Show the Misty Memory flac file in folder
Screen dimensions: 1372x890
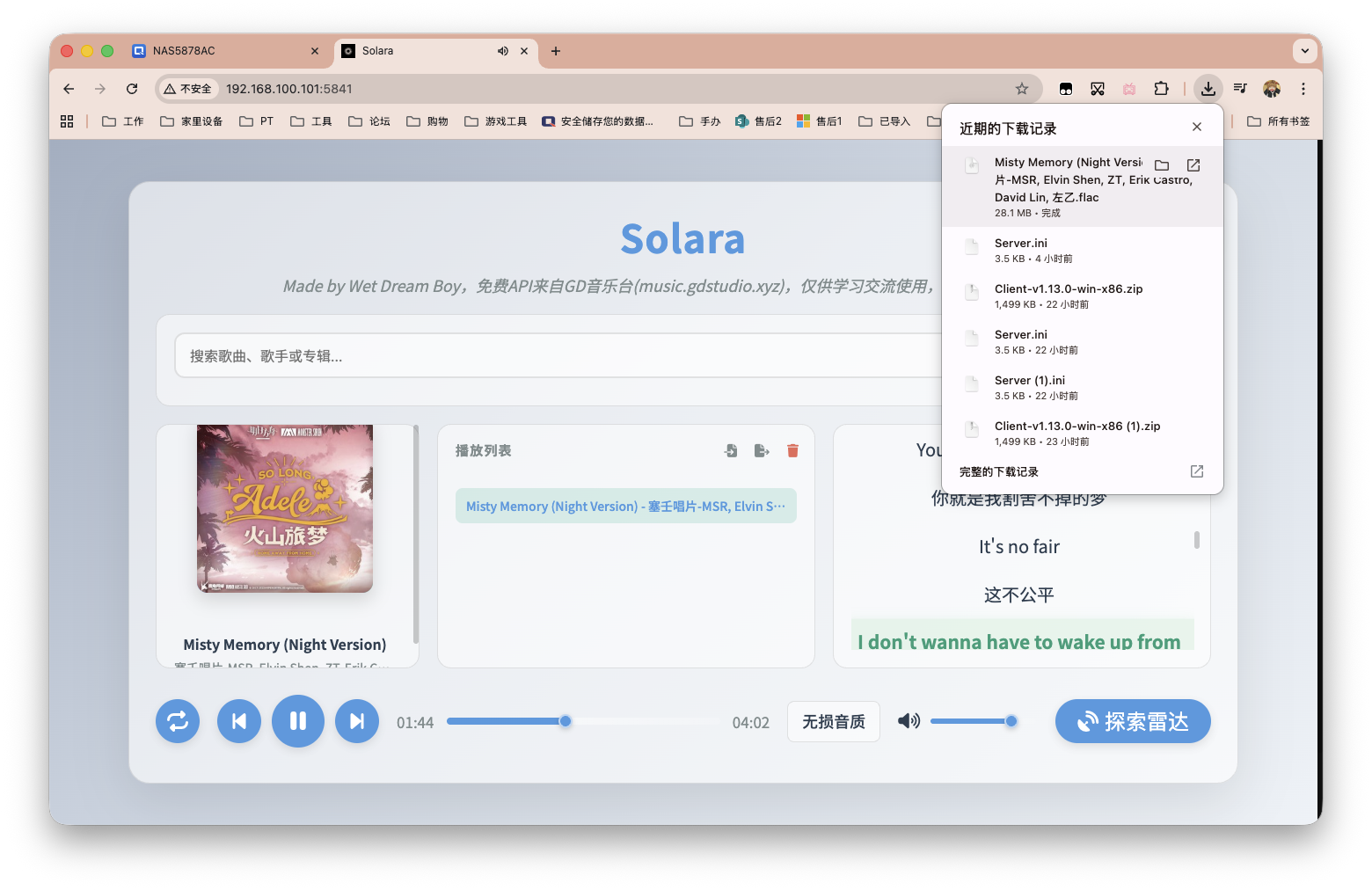[1162, 165]
